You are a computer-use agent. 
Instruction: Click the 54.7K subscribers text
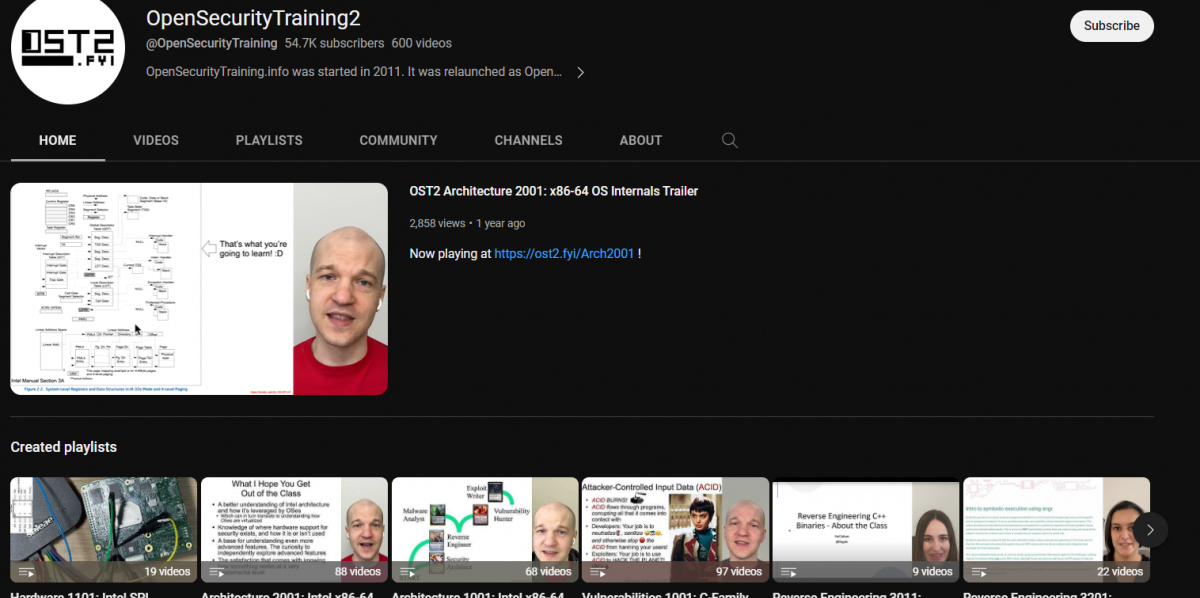(x=334, y=44)
